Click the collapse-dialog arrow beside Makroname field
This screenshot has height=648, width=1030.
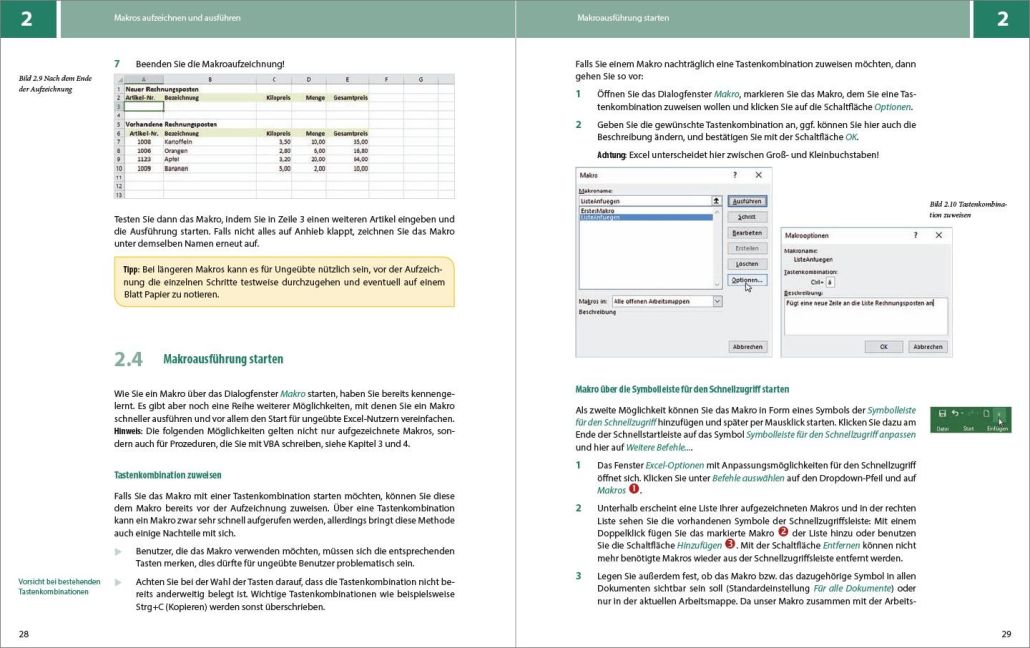[716, 201]
